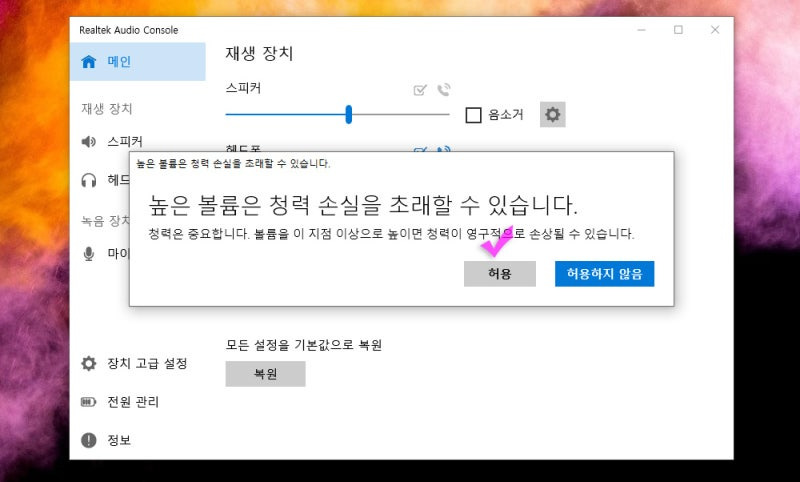
Task: Minimize the Realtek Audio Console window
Action: click(642, 30)
